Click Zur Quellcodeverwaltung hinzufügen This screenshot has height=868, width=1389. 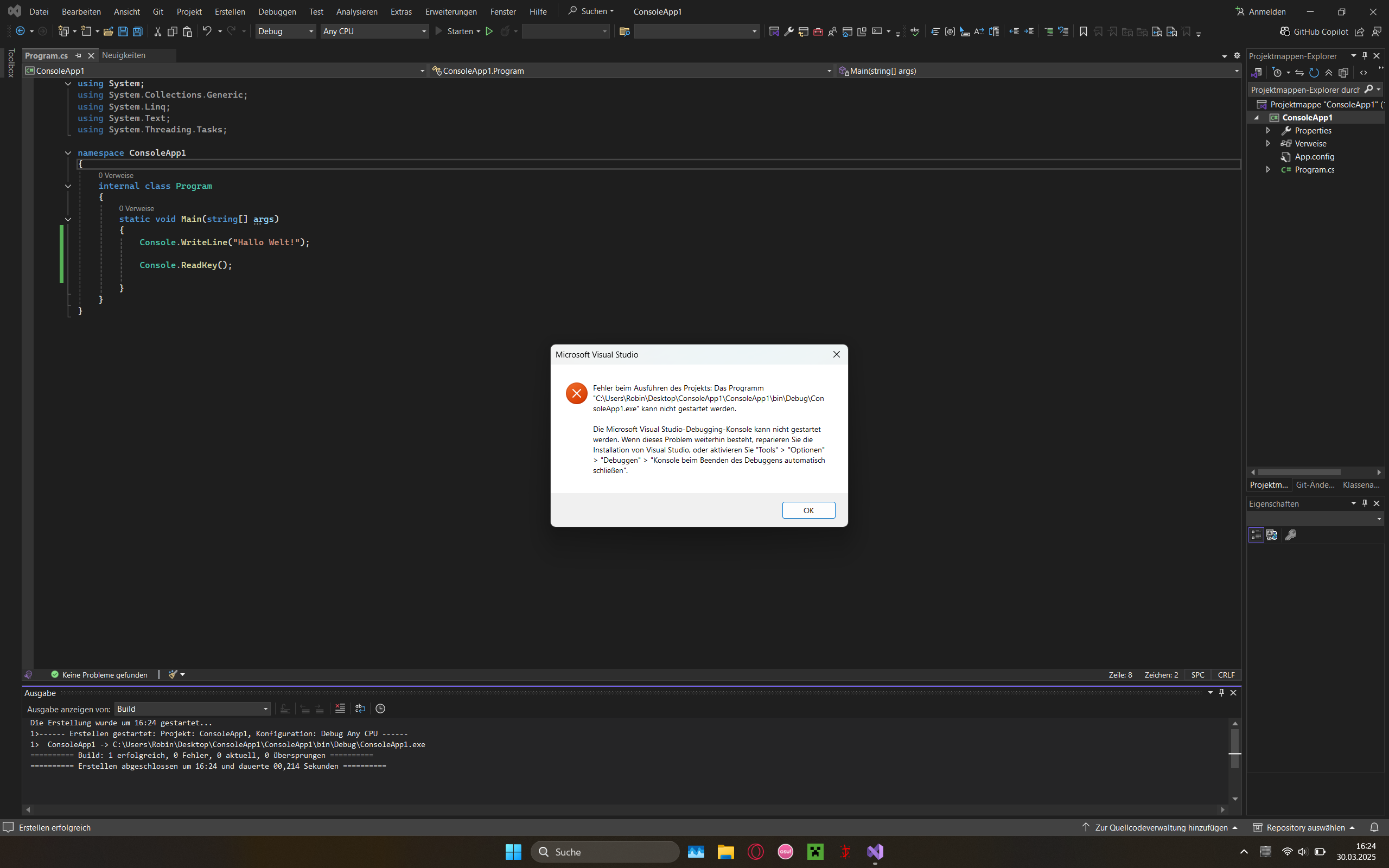click(1160, 827)
